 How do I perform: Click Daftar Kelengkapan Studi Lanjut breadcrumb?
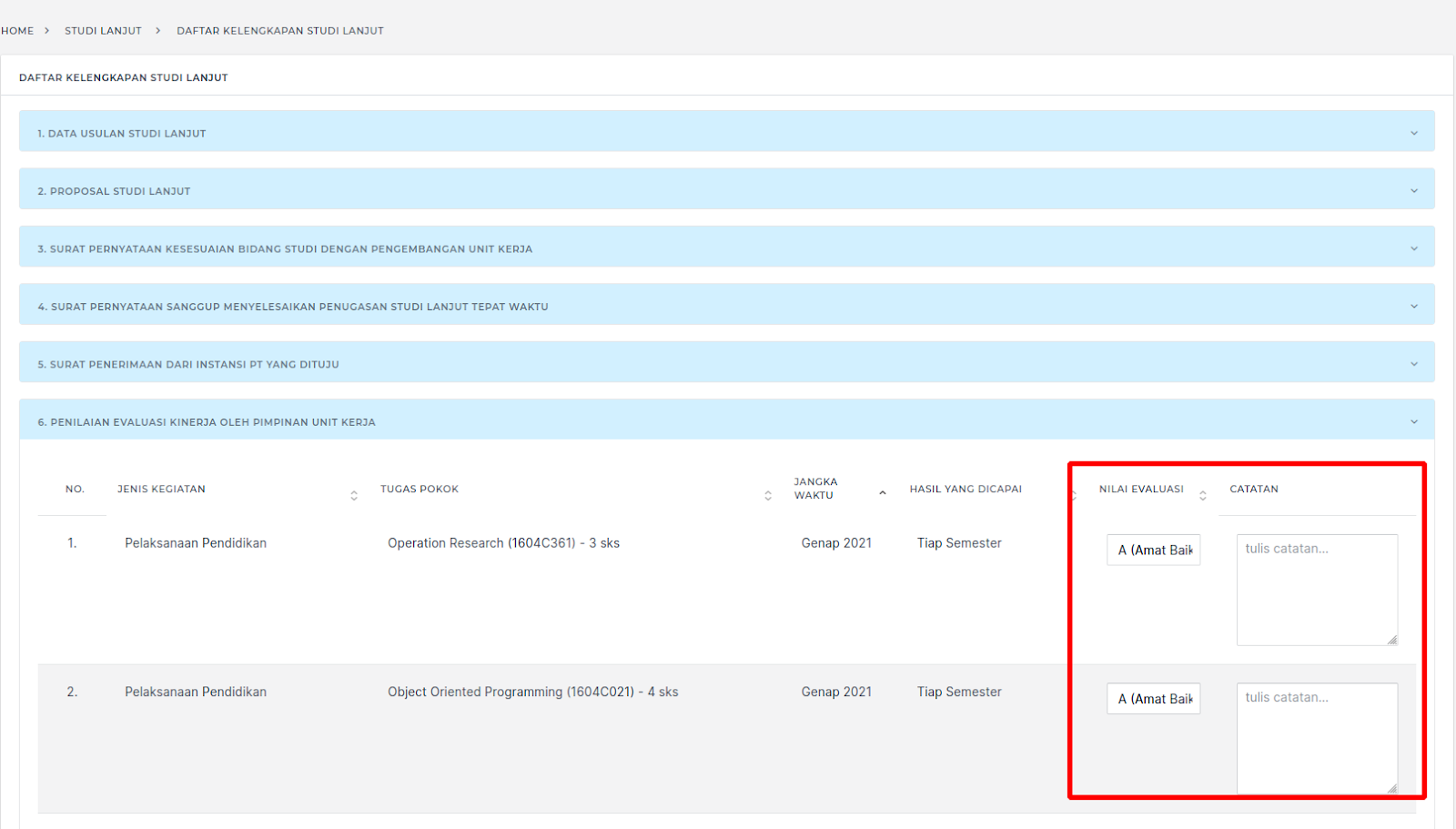280,31
